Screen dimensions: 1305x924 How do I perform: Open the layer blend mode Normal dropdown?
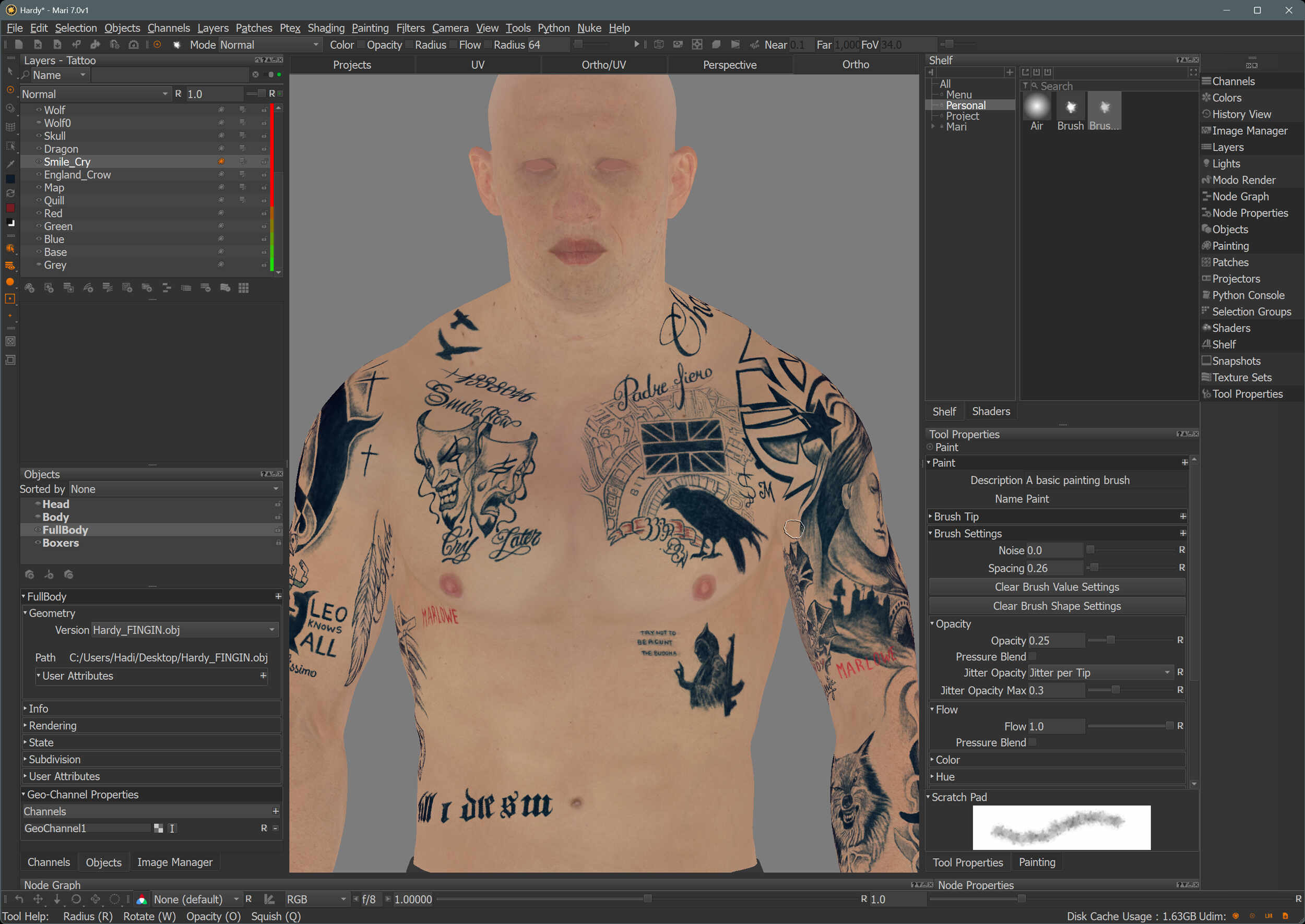(x=94, y=94)
